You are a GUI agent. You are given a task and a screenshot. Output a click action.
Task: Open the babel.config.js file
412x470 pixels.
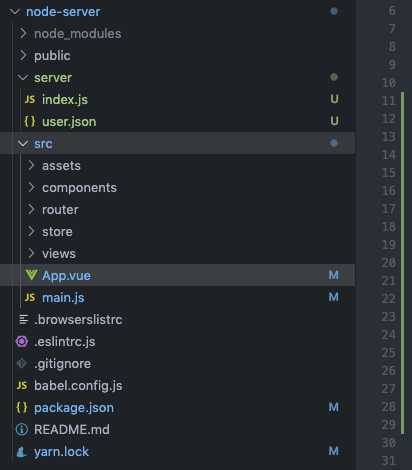point(78,386)
